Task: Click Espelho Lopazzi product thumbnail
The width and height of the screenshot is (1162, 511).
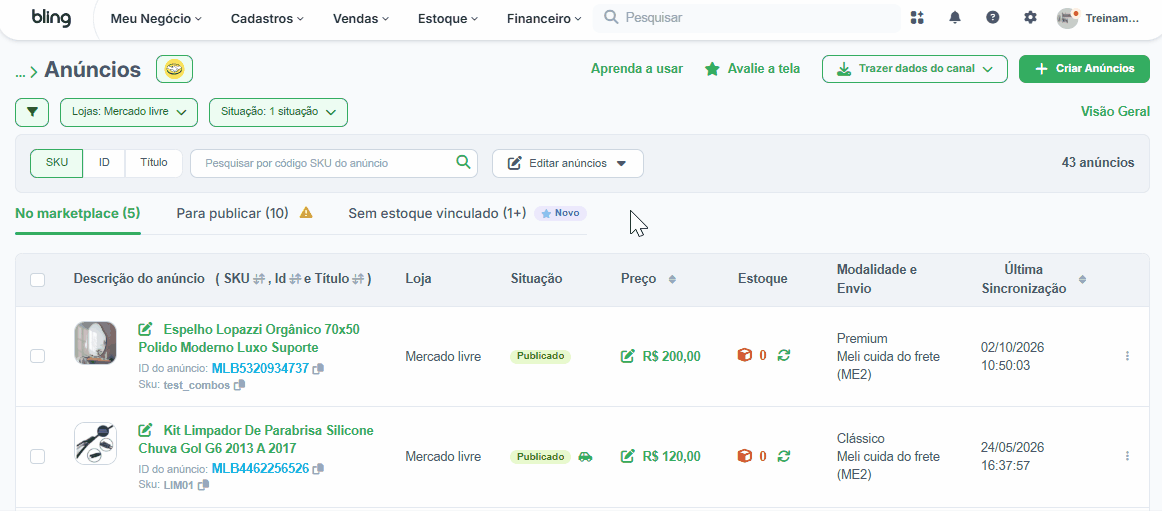Action: (96, 343)
